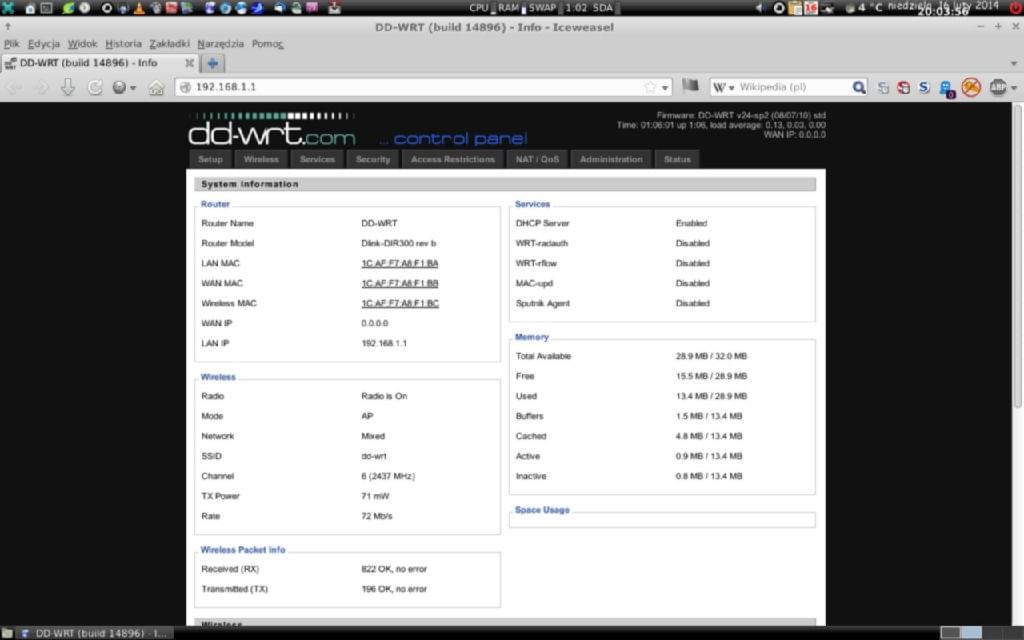Open the Zakładki menu
The width and height of the screenshot is (1024, 640).
(169, 44)
